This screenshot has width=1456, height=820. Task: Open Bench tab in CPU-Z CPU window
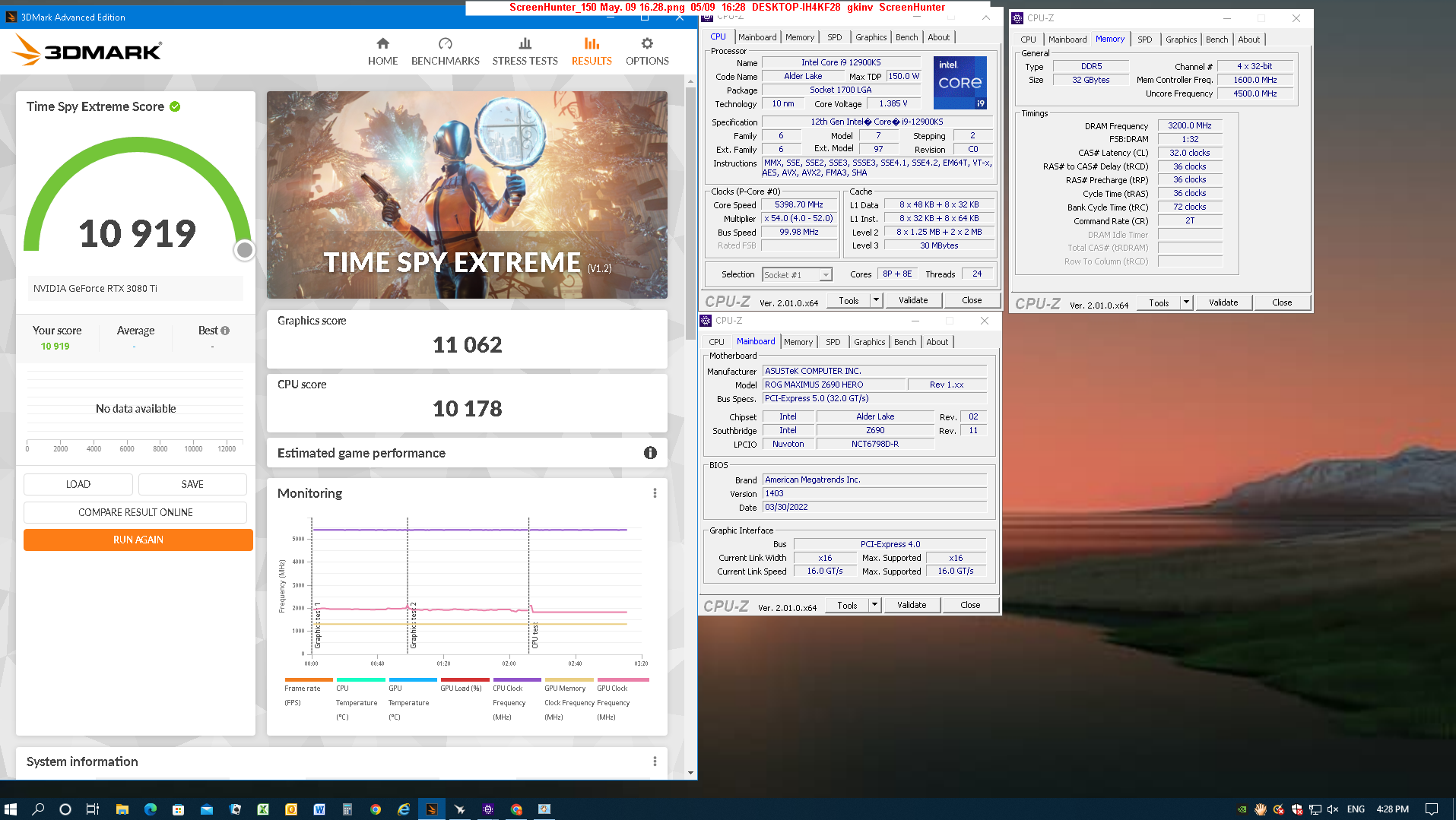click(x=906, y=37)
